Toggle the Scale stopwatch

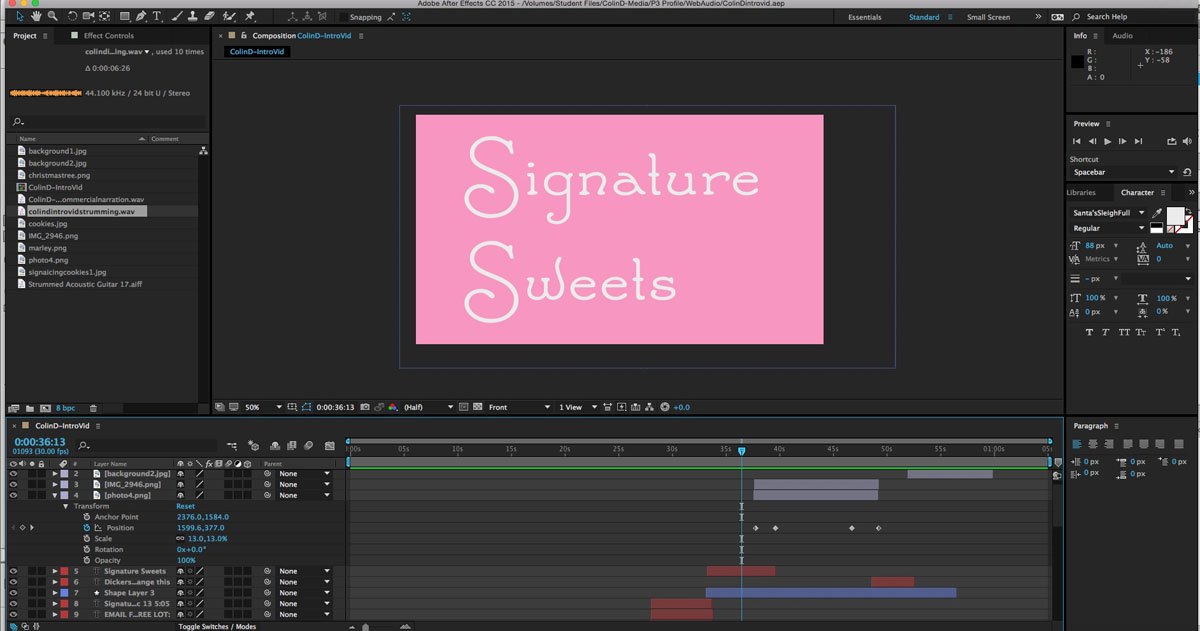[87, 539]
